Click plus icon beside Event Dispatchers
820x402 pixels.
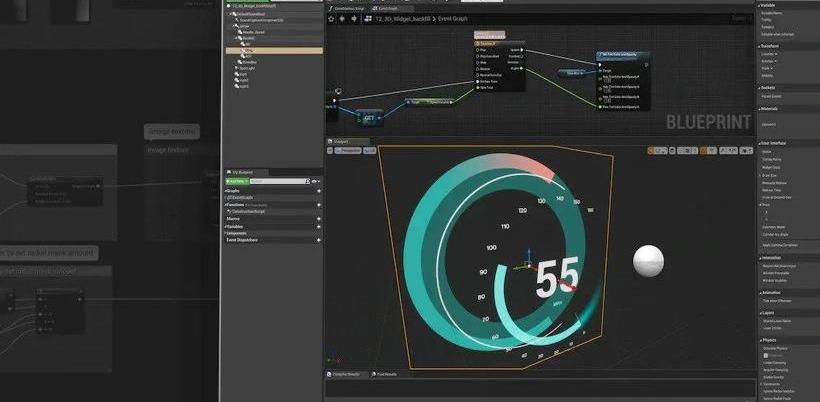tap(319, 240)
